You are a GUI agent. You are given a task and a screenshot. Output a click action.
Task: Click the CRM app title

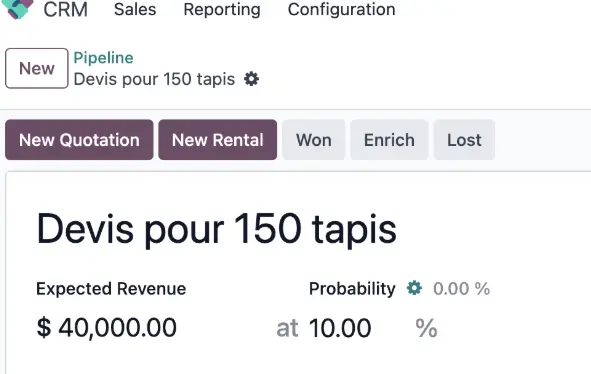coord(66,9)
